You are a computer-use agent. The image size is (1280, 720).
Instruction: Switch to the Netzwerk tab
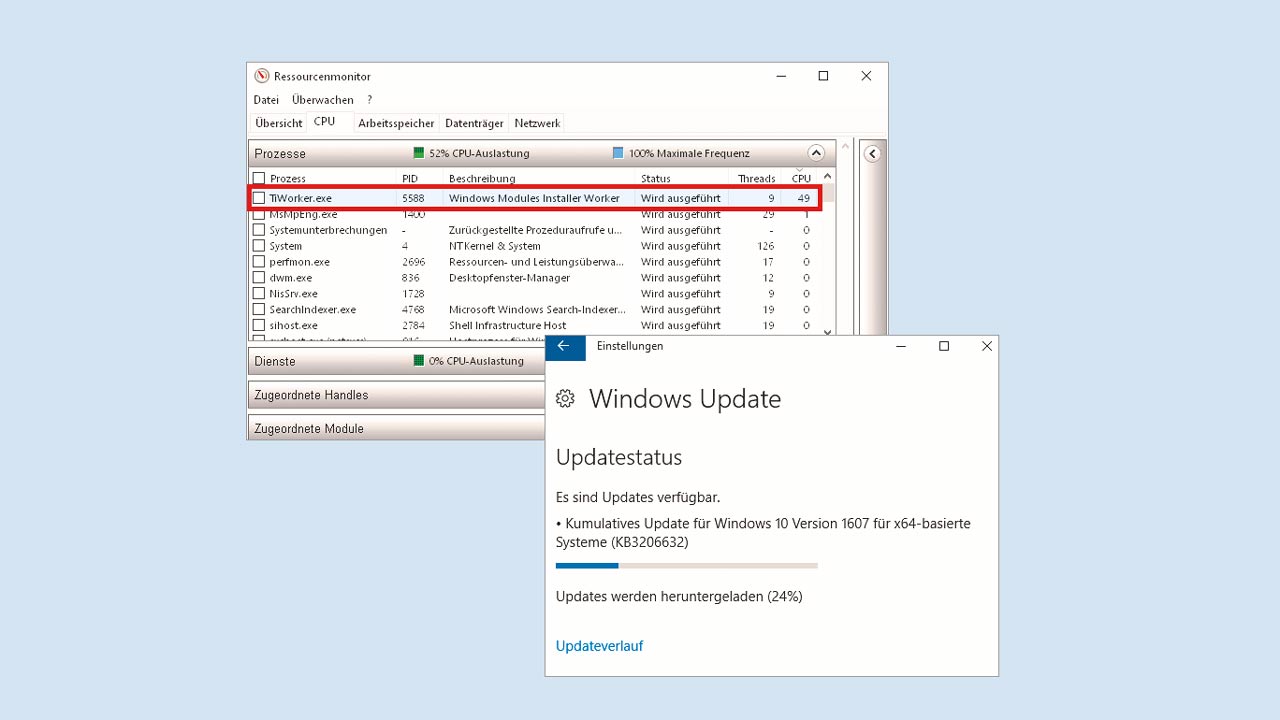click(x=537, y=123)
